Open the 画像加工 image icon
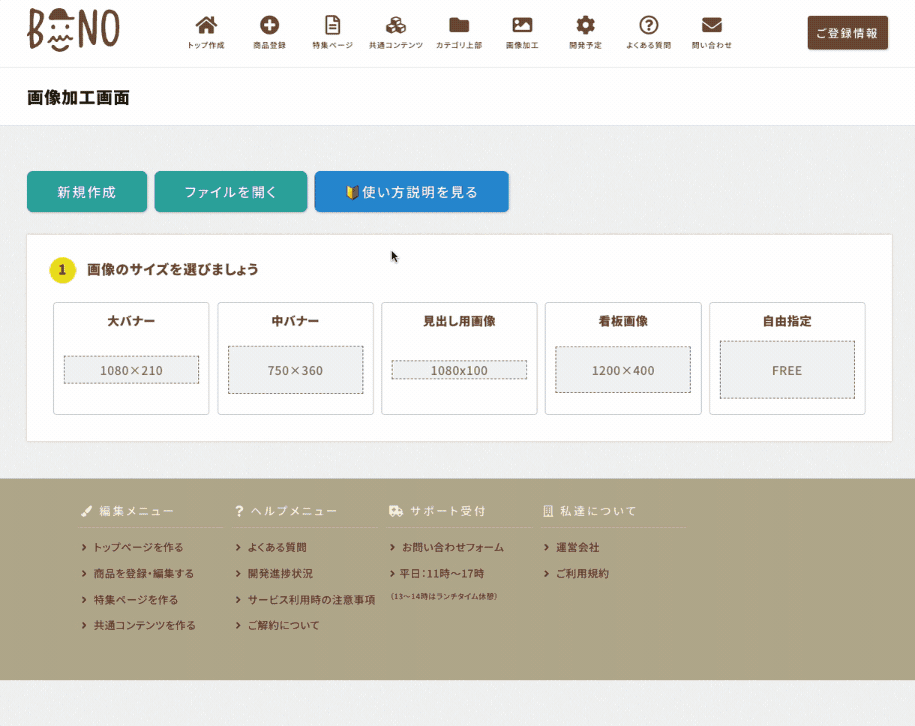This screenshot has height=726, width=915. coord(522,26)
